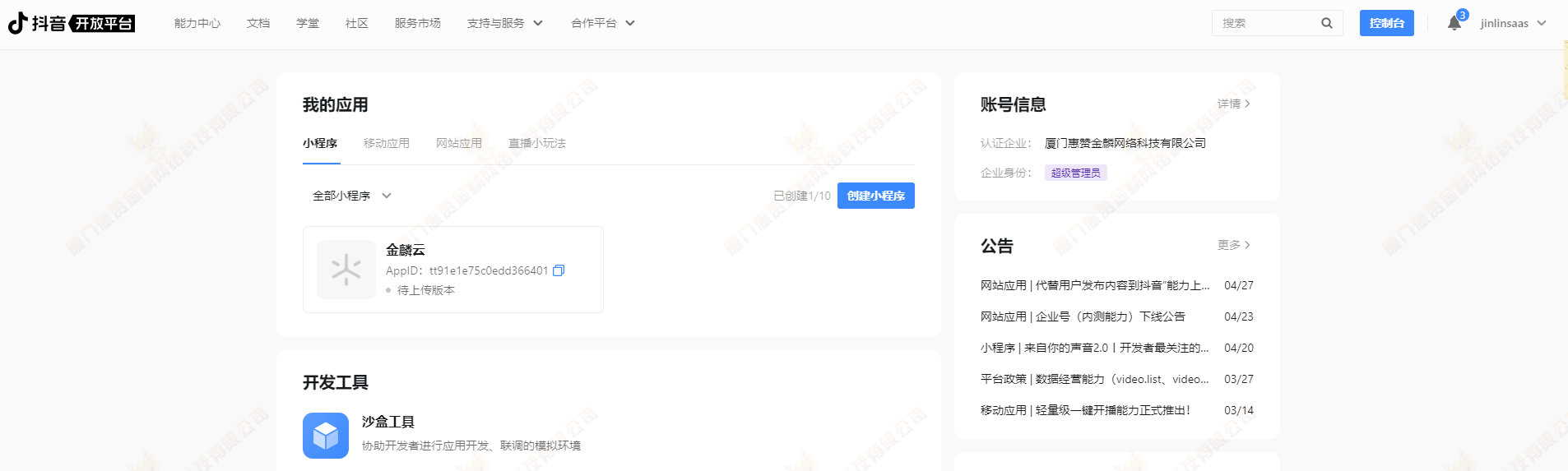
Task: Click the AppID tt91e1e75c0edd366401 text
Action: click(467, 270)
